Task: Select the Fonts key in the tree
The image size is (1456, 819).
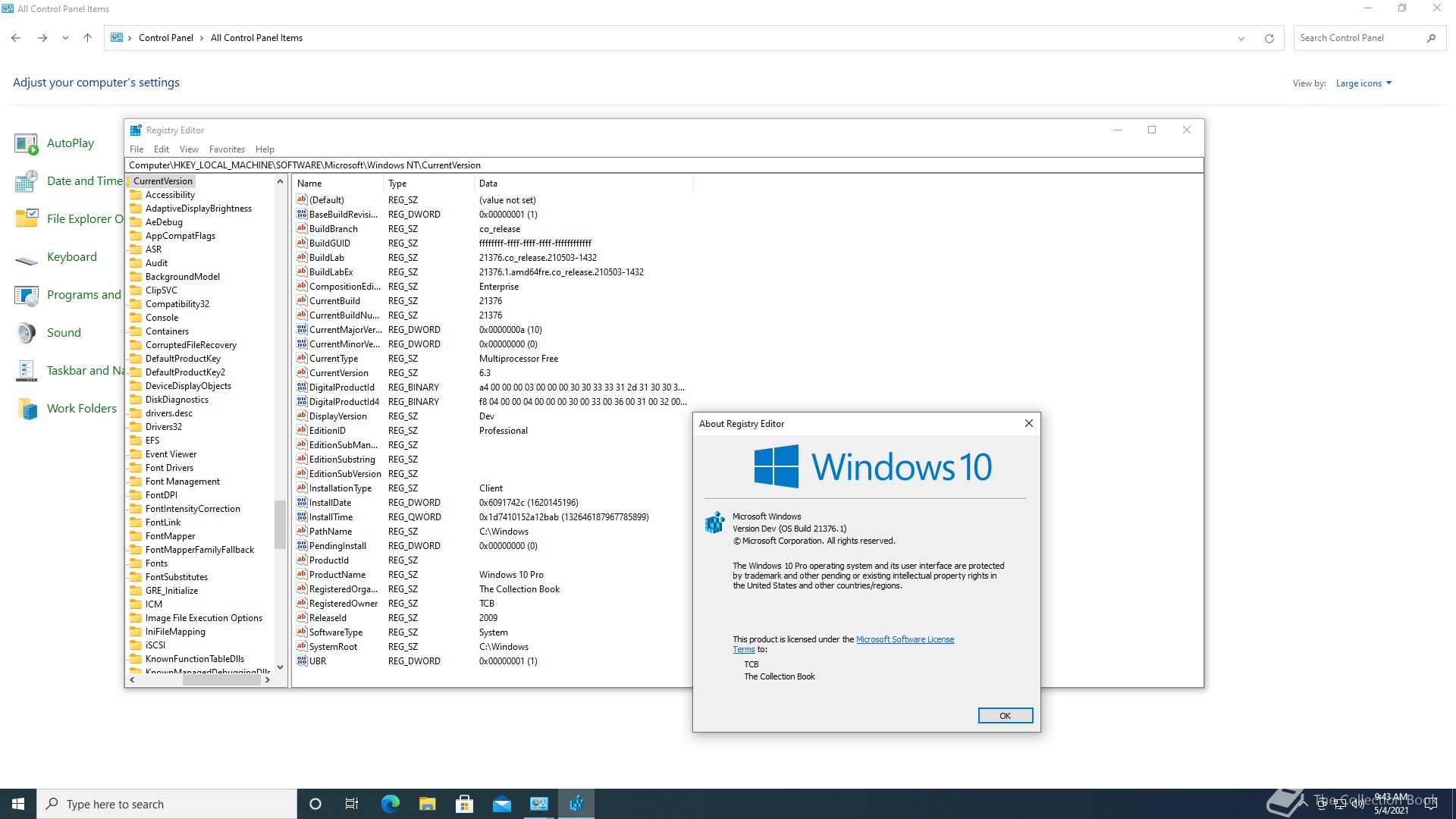Action: coord(156,563)
